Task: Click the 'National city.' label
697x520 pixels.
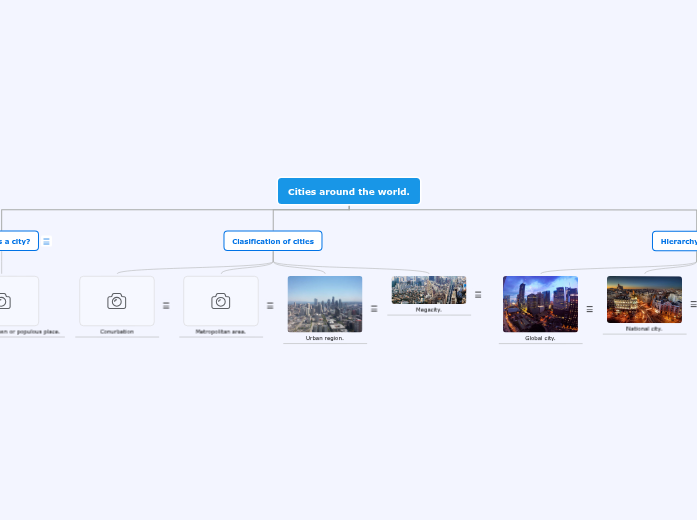Action: click(644, 329)
